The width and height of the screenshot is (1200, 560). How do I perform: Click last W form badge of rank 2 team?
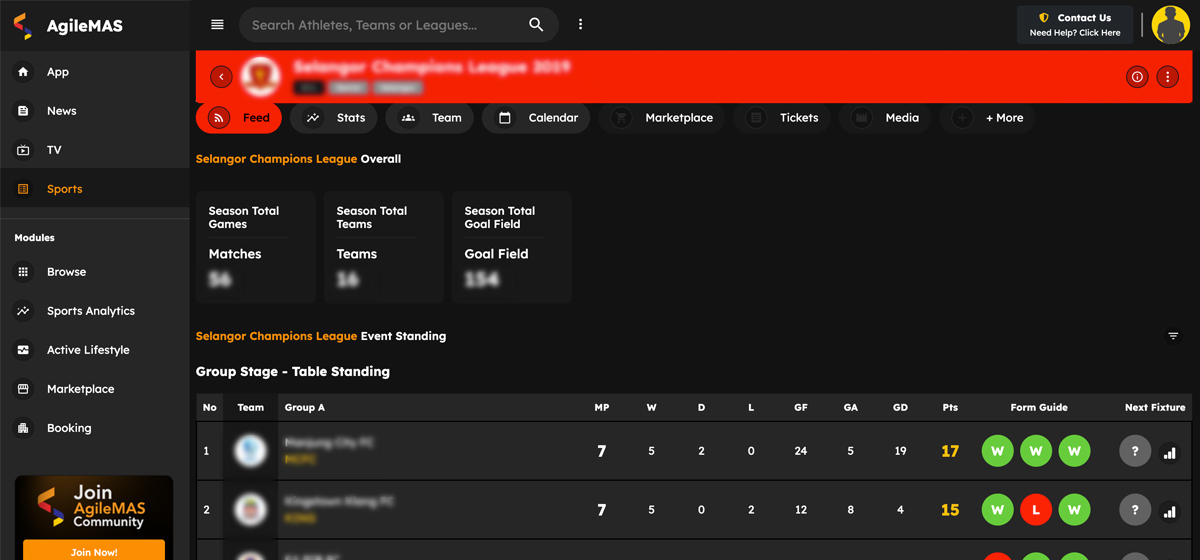tap(1074, 510)
